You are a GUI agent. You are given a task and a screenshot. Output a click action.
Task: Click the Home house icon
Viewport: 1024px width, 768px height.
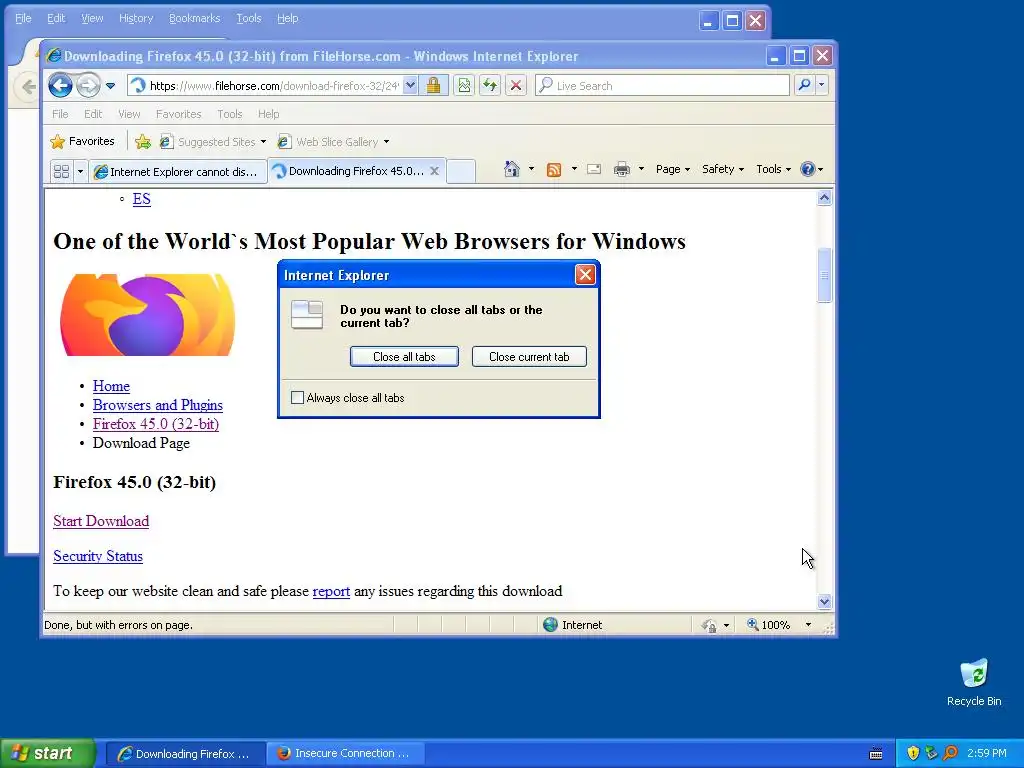tap(511, 169)
